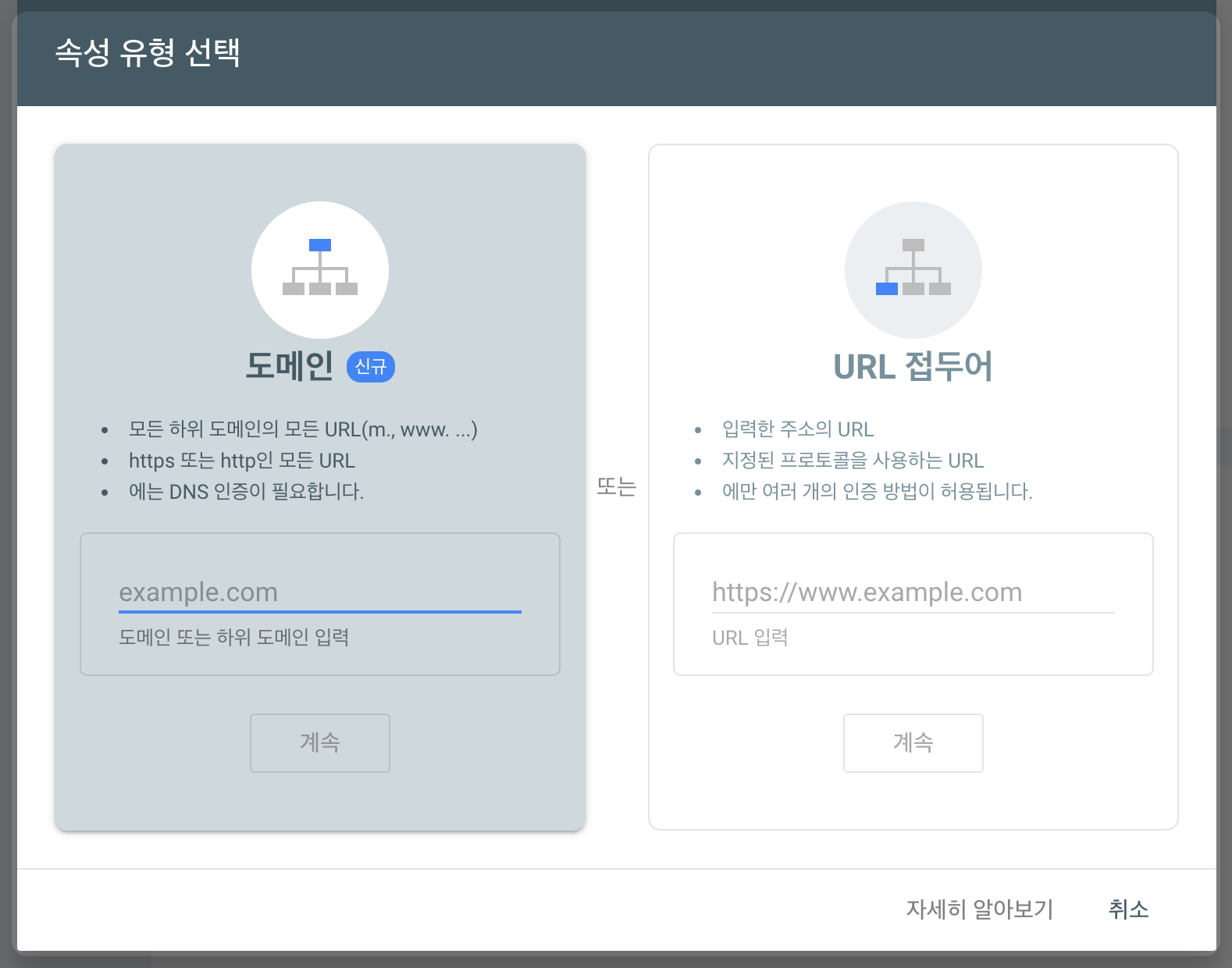
Task: Click the hint '도메인 또는 하위 도메인 입력'
Action: 234,638
